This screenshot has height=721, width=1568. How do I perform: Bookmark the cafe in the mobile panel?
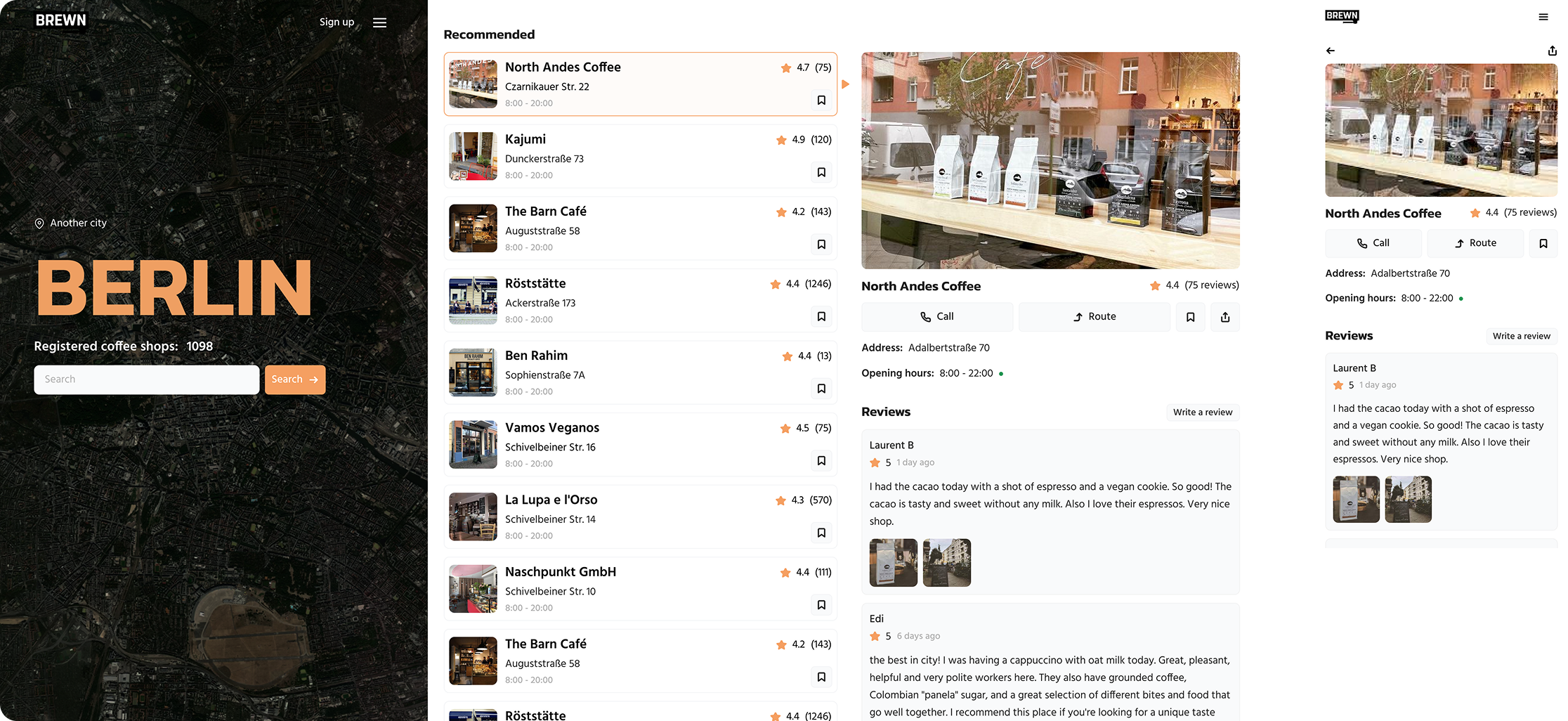coord(1543,243)
